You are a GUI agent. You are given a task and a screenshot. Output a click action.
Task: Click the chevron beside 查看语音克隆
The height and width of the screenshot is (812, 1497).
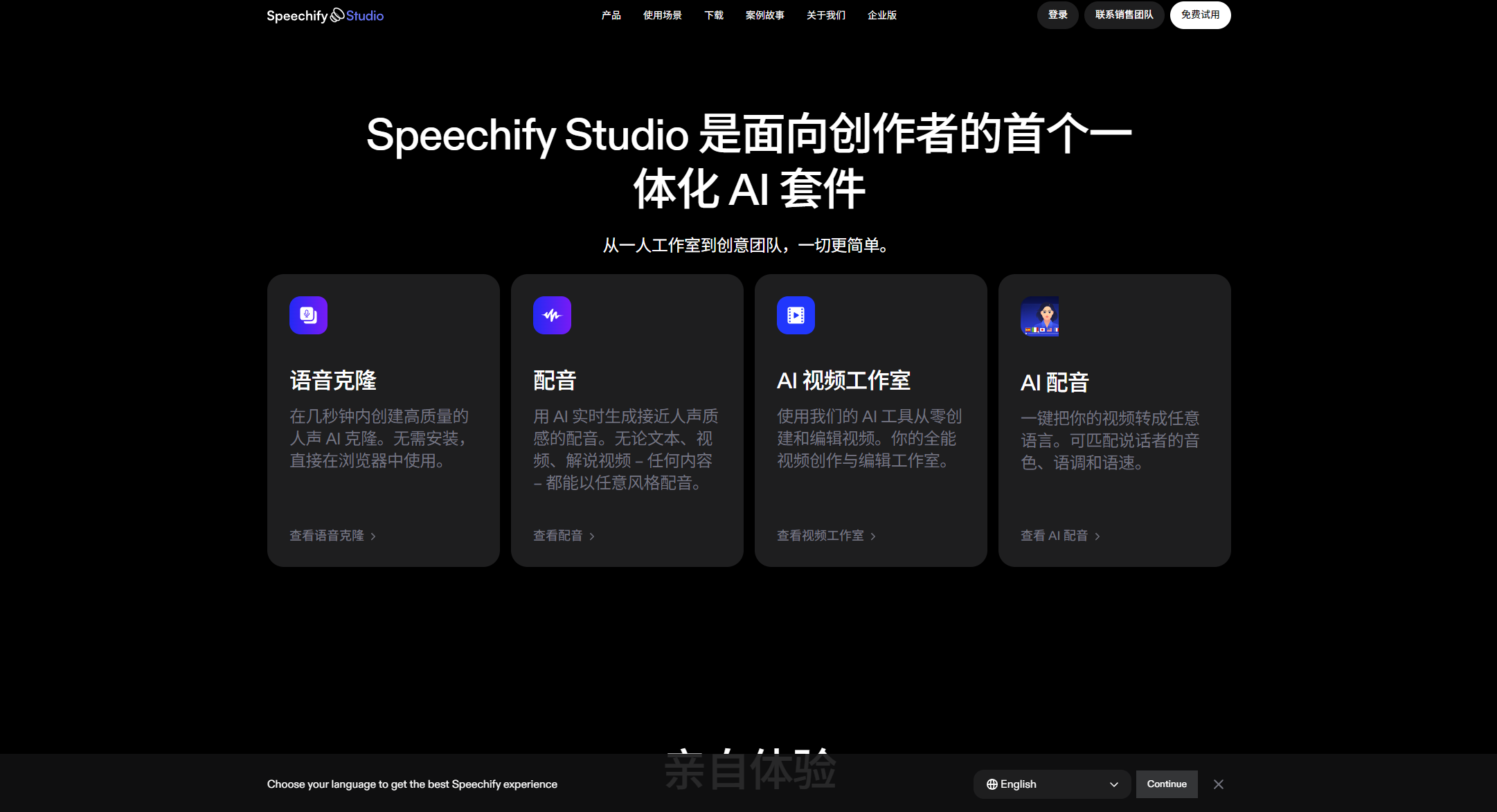(373, 536)
